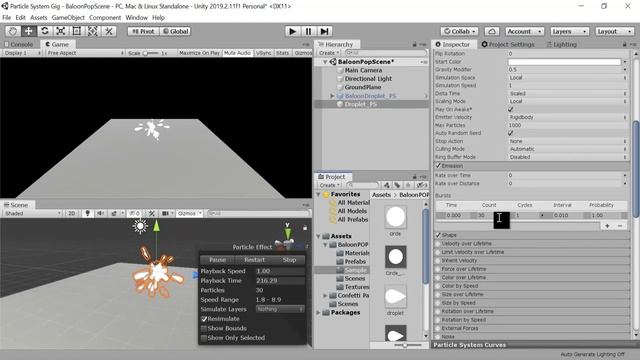Image resolution: width=640 pixels, height=360 pixels.
Task: Select the Rect Transform tool
Action: click(76, 31)
